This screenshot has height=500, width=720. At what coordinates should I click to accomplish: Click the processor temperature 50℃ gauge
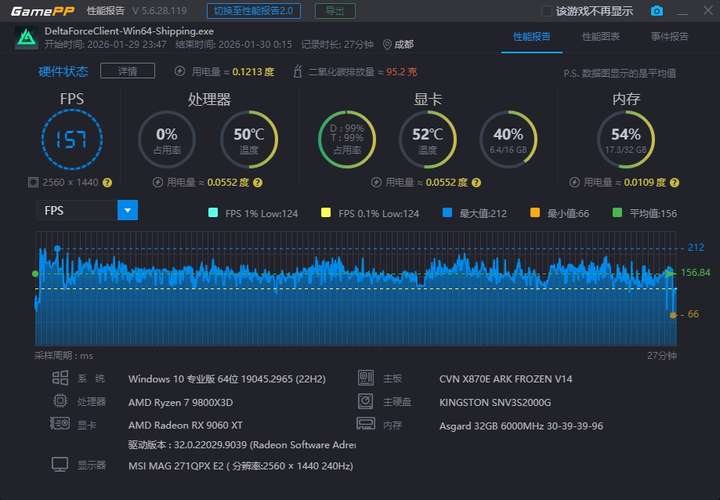pyautogui.click(x=248, y=140)
